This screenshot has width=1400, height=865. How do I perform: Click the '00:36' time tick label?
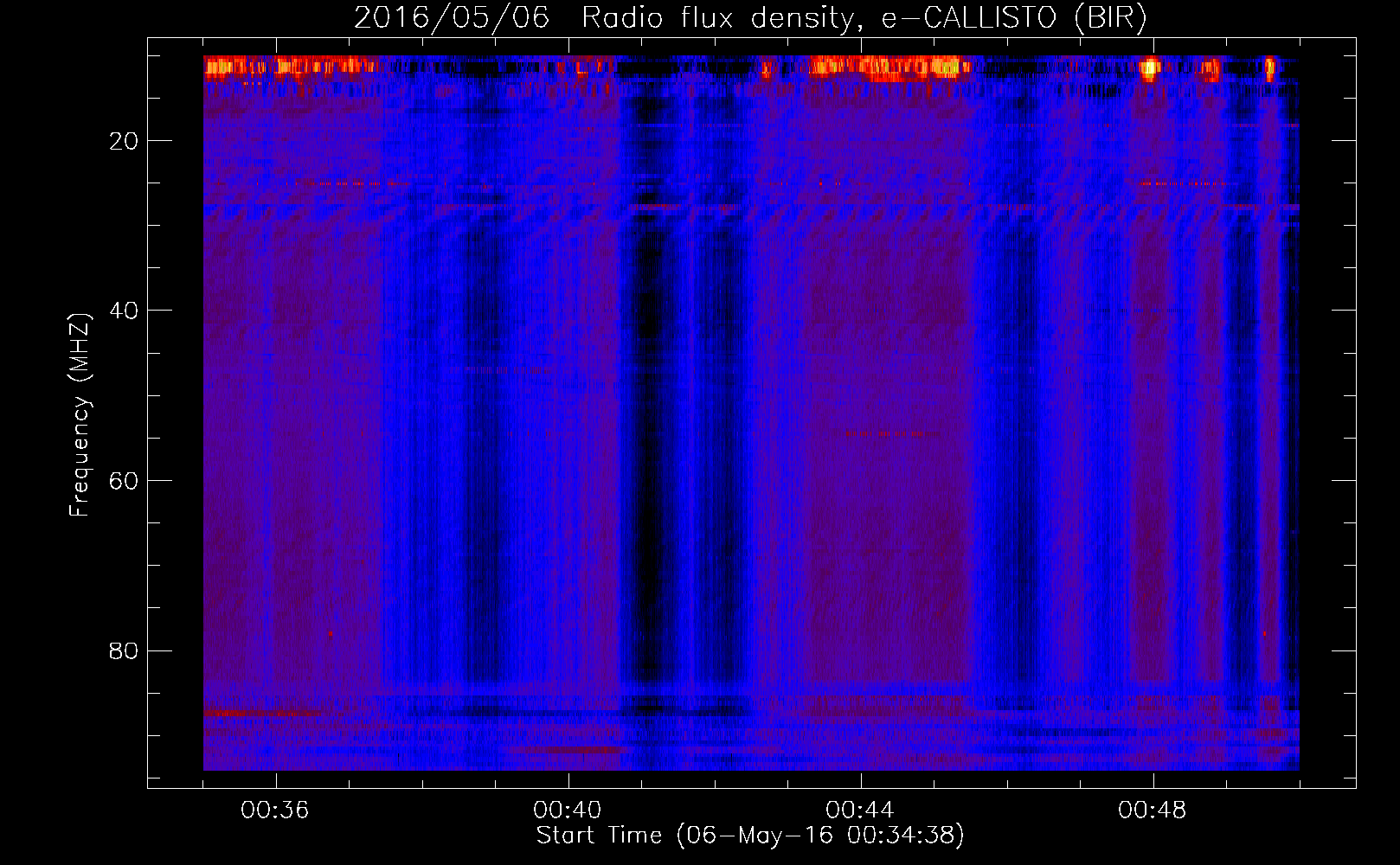[x=275, y=811]
